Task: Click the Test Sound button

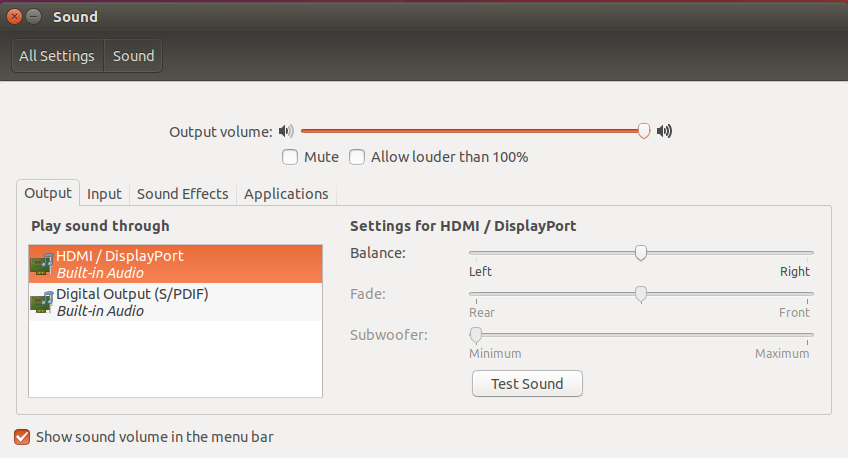Action: (527, 383)
